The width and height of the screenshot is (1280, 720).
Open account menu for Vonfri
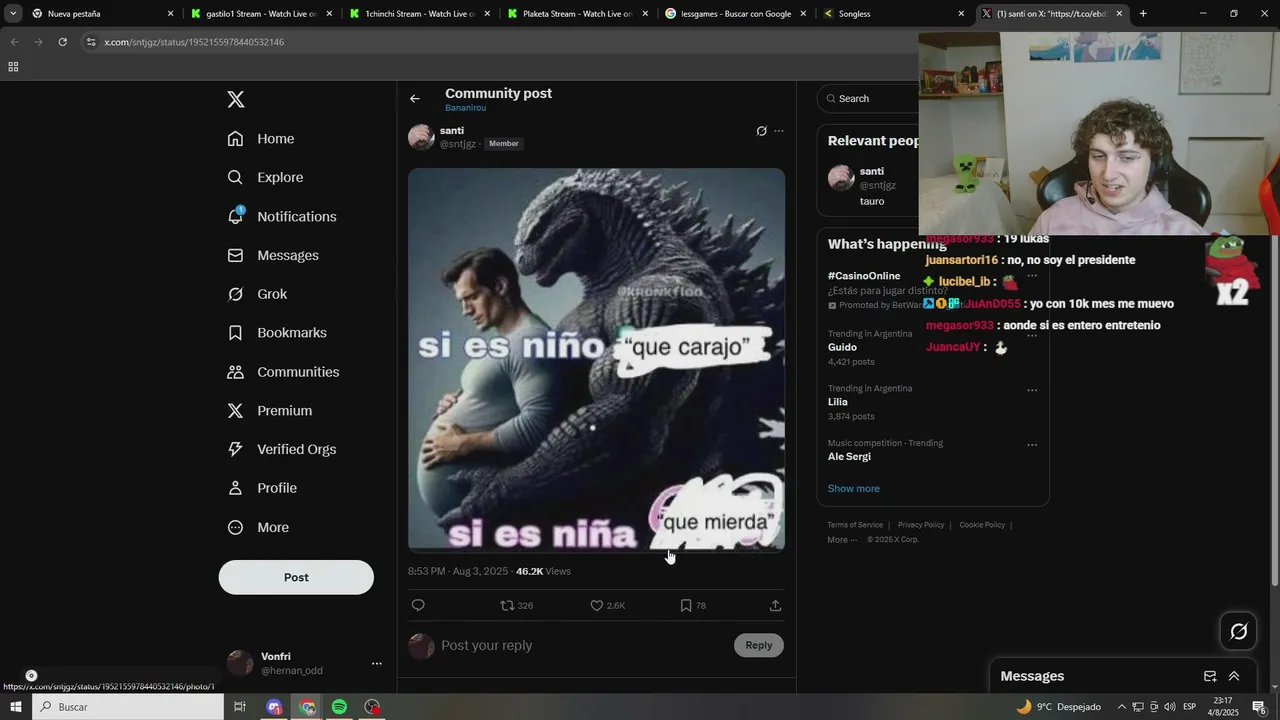coord(376,663)
